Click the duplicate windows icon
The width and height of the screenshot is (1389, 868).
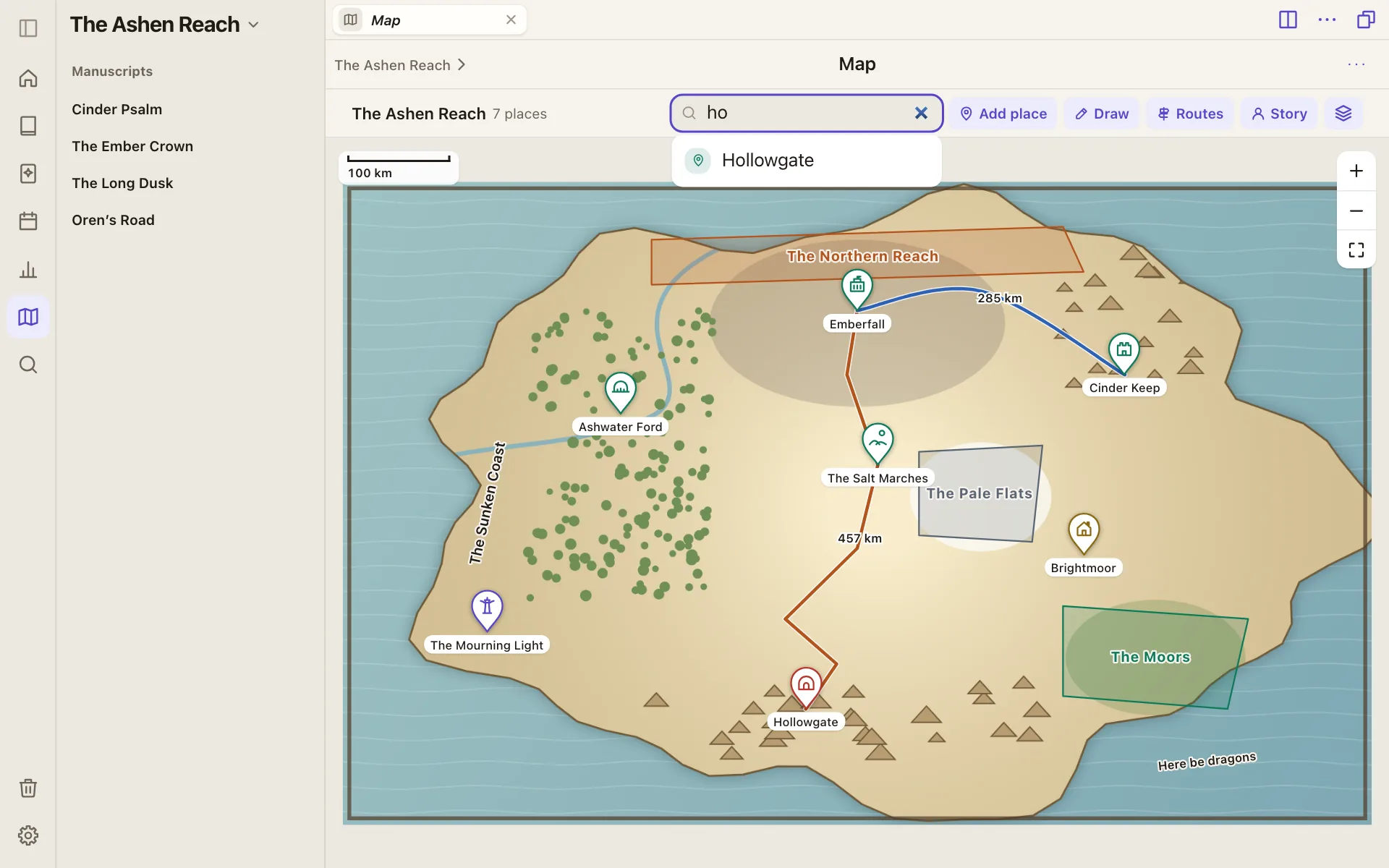[x=1366, y=20]
